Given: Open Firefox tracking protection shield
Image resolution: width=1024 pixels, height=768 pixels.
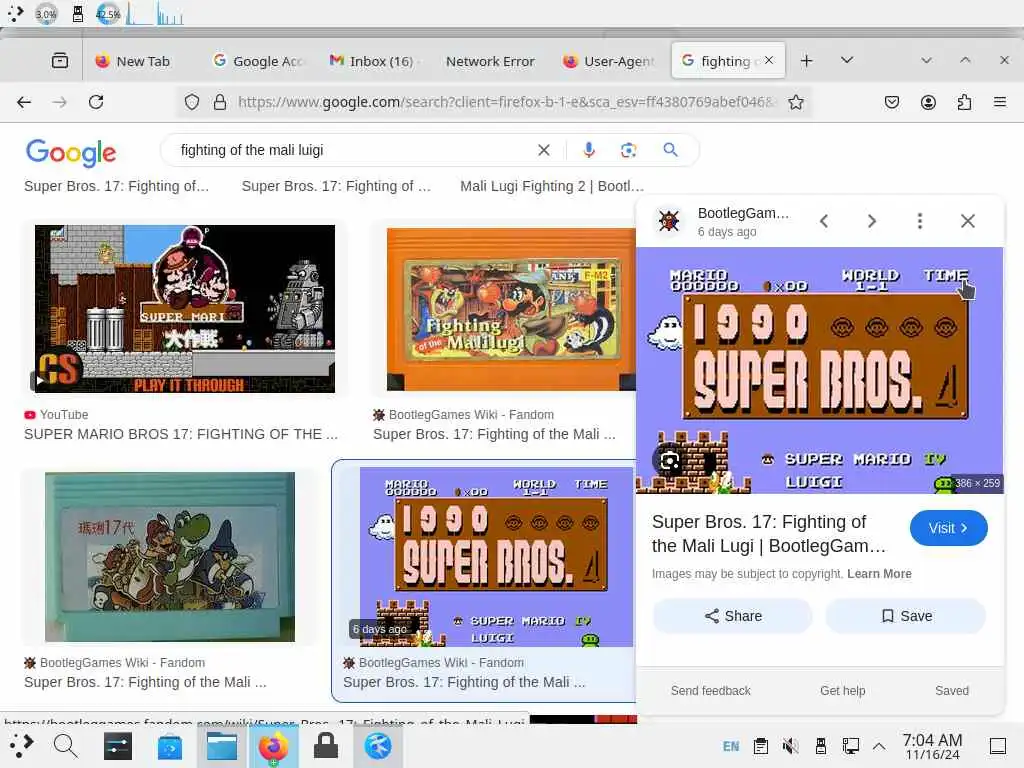Looking at the screenshot, I should (191, 102).
